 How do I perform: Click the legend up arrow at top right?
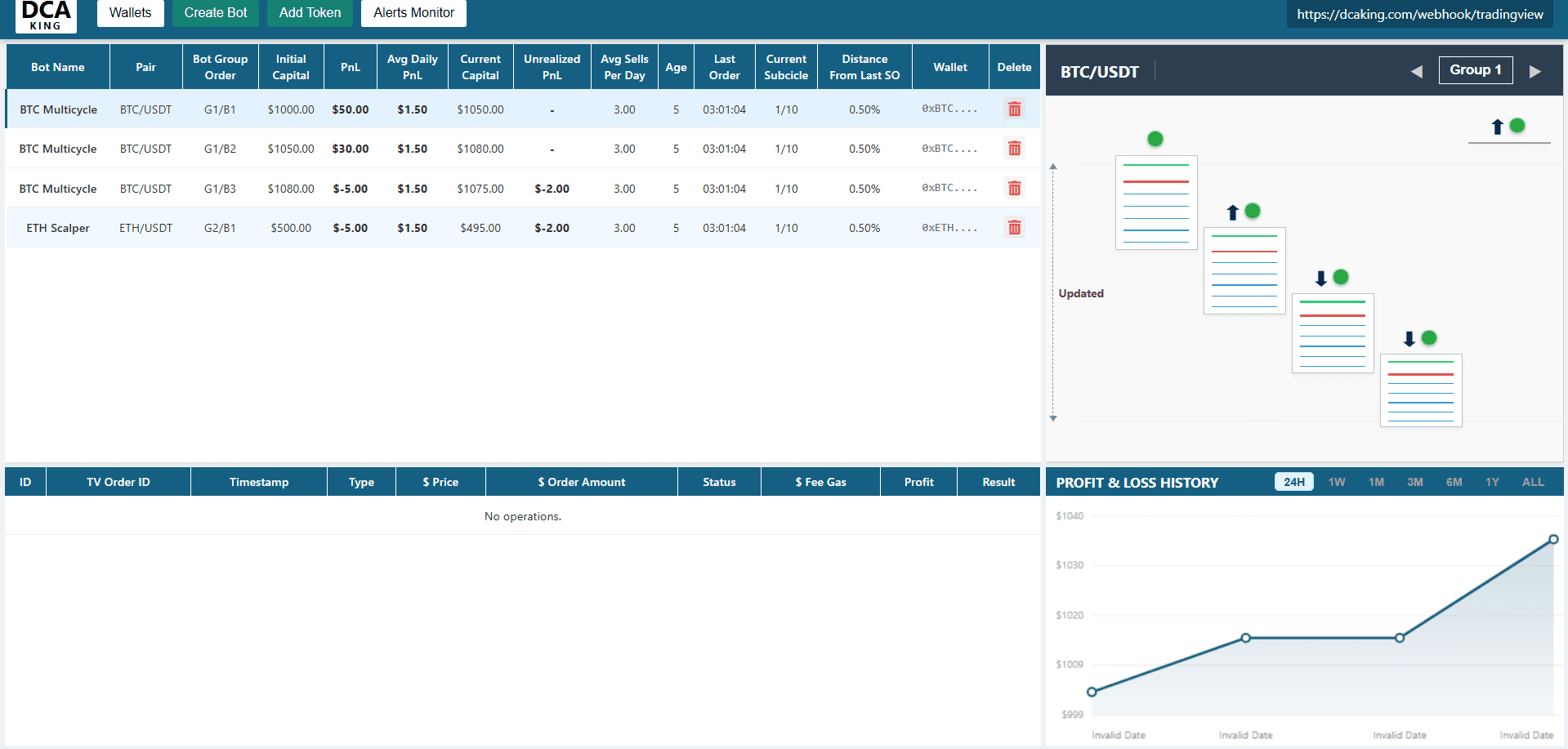(1498, 127)
